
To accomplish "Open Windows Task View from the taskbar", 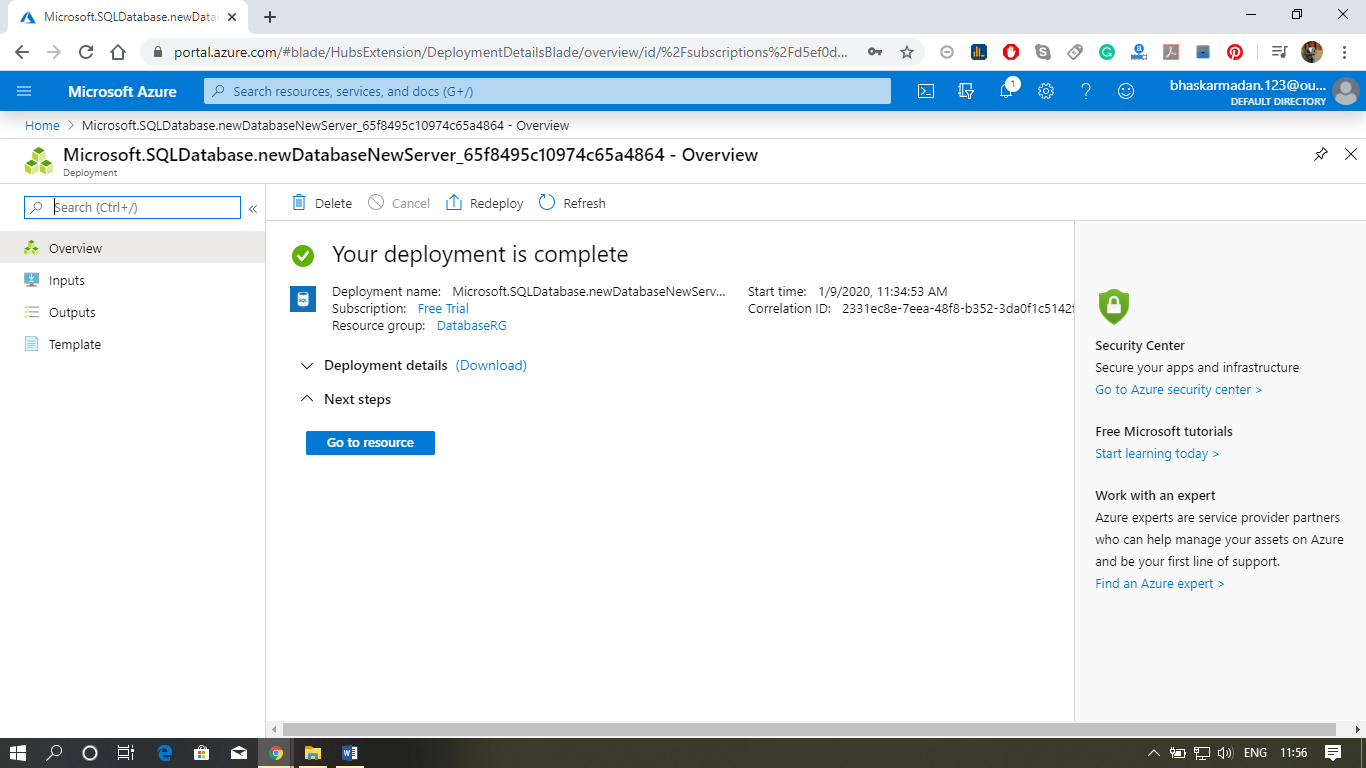I will point(126,753).
